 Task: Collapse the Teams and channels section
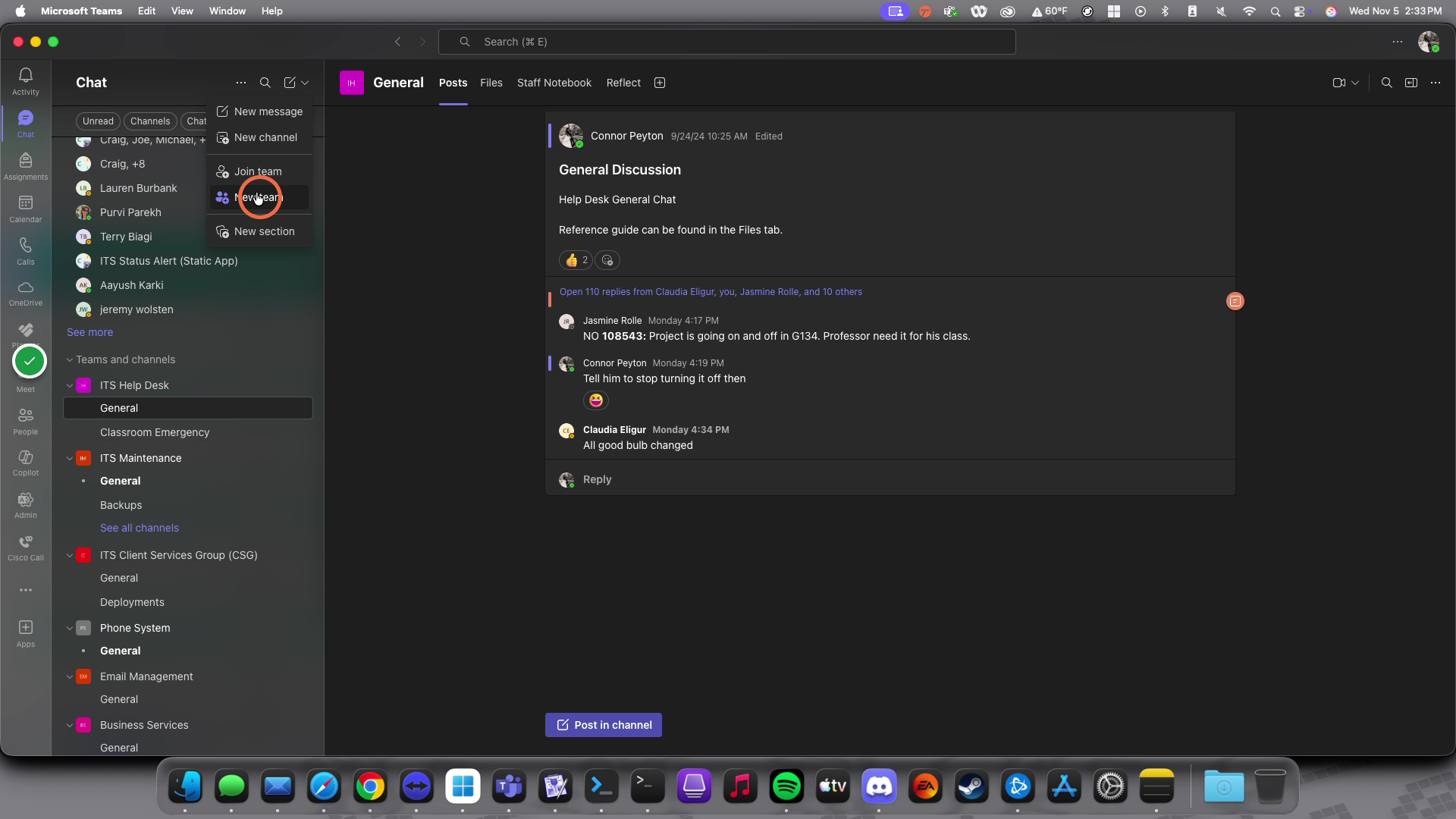click(70, 359)
